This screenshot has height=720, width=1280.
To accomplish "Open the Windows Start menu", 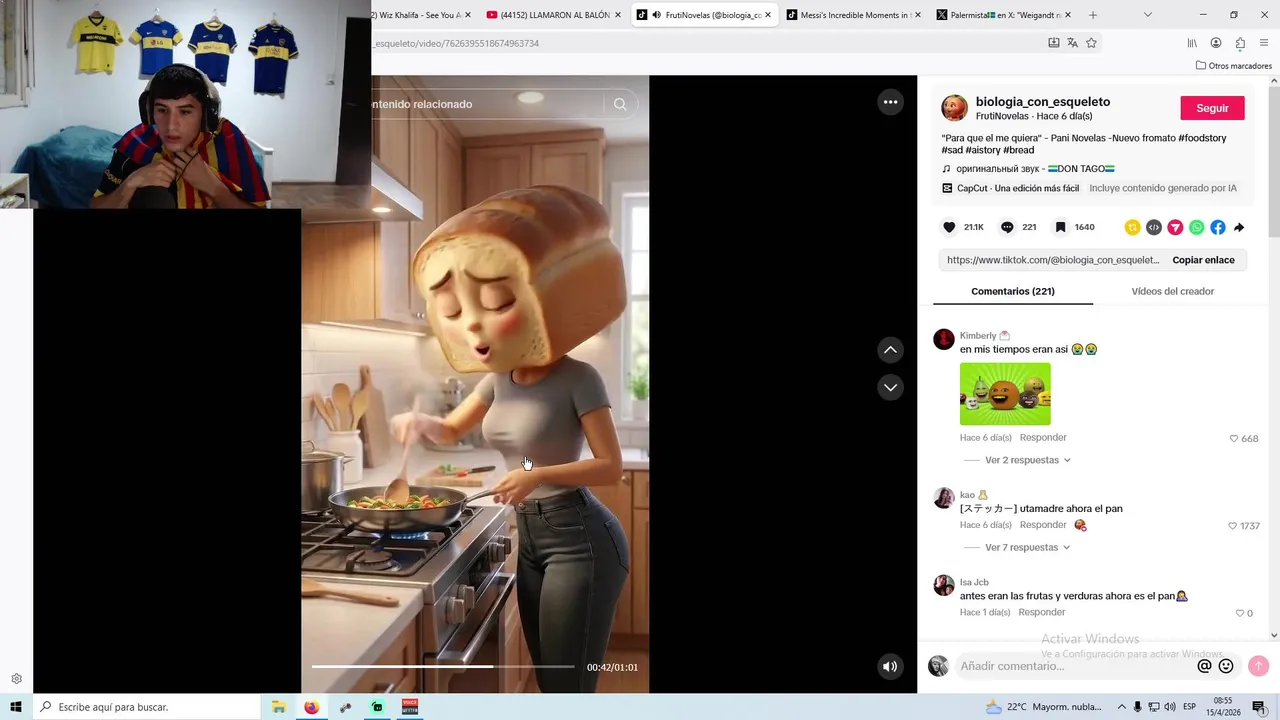I will coord(16,707).
